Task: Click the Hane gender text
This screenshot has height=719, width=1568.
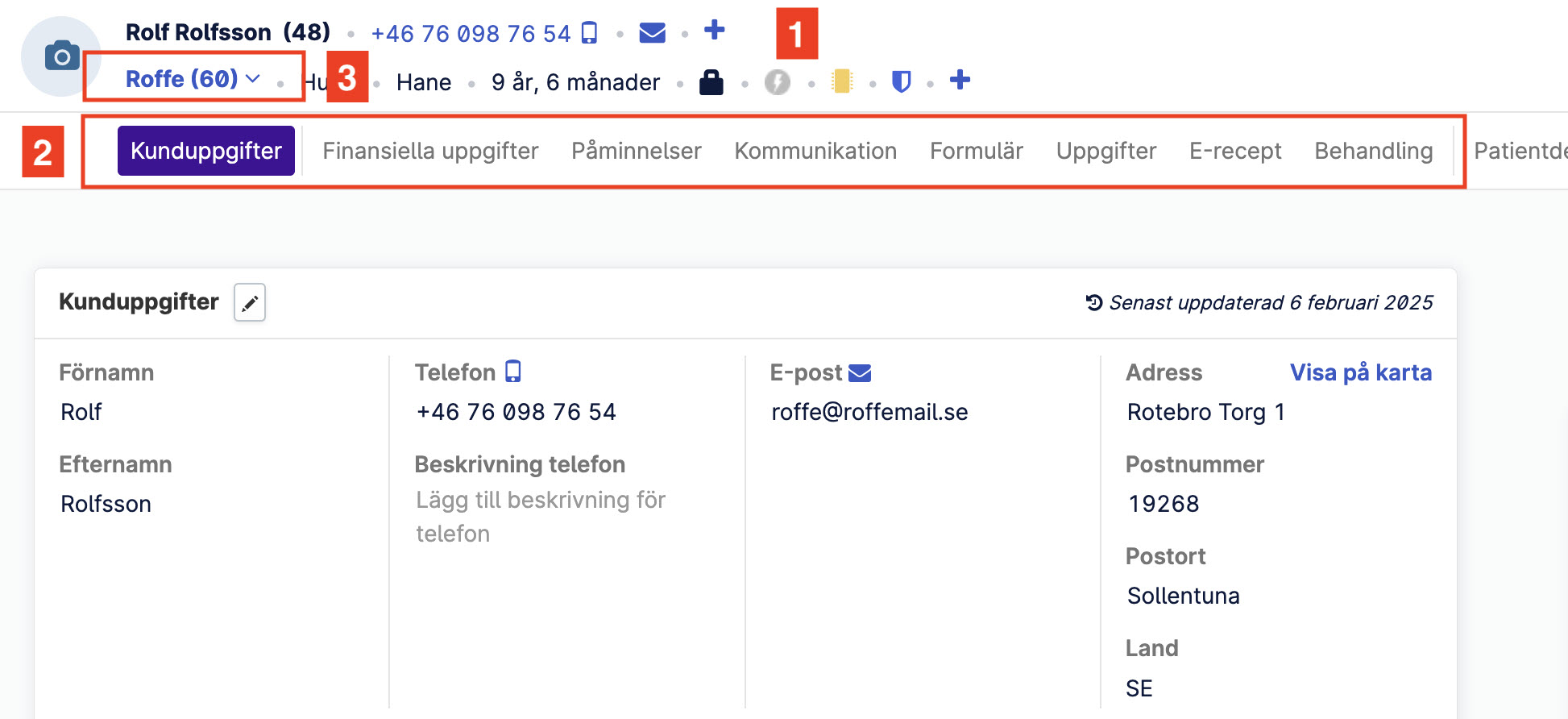Action: click(424, 82)
